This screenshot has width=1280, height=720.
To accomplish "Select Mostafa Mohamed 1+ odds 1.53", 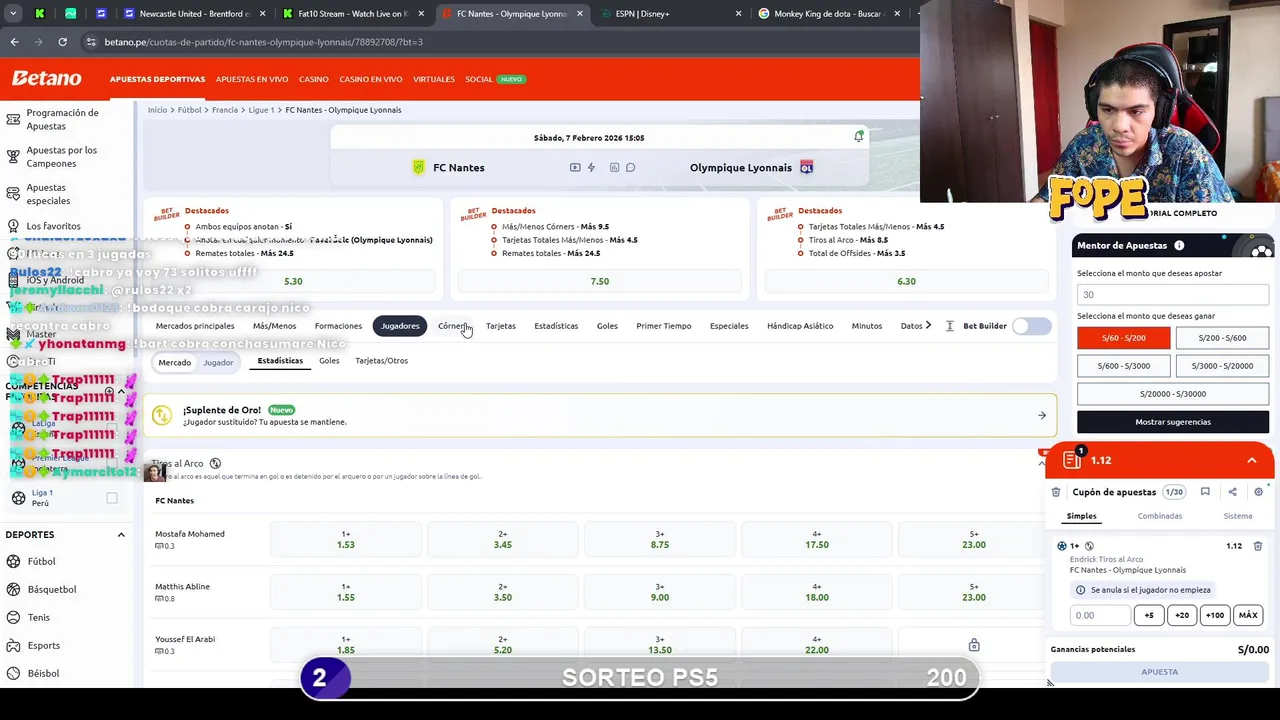I will (x=346, y=540).
